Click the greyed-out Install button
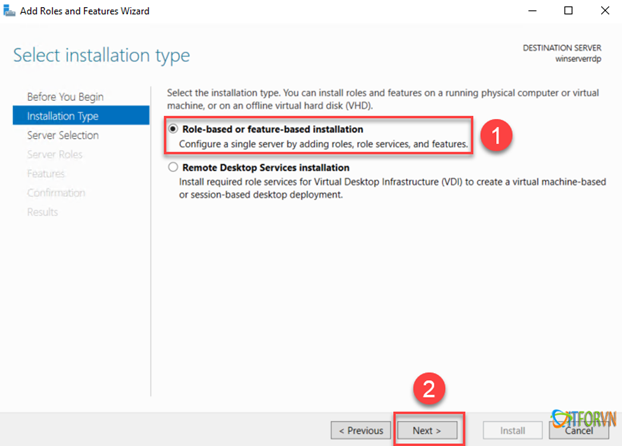Viewport: 622px width, 446px height. [x=512, y=430]
